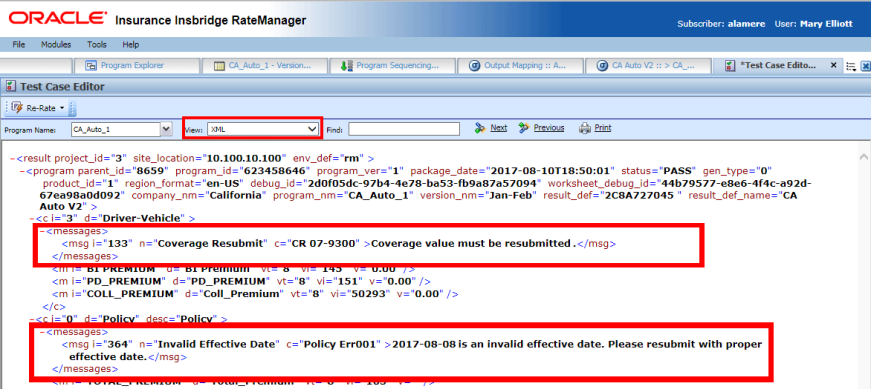This screenshot has height=389, width=871.
Task: Open the tab list icon
Action: [850, 66]
